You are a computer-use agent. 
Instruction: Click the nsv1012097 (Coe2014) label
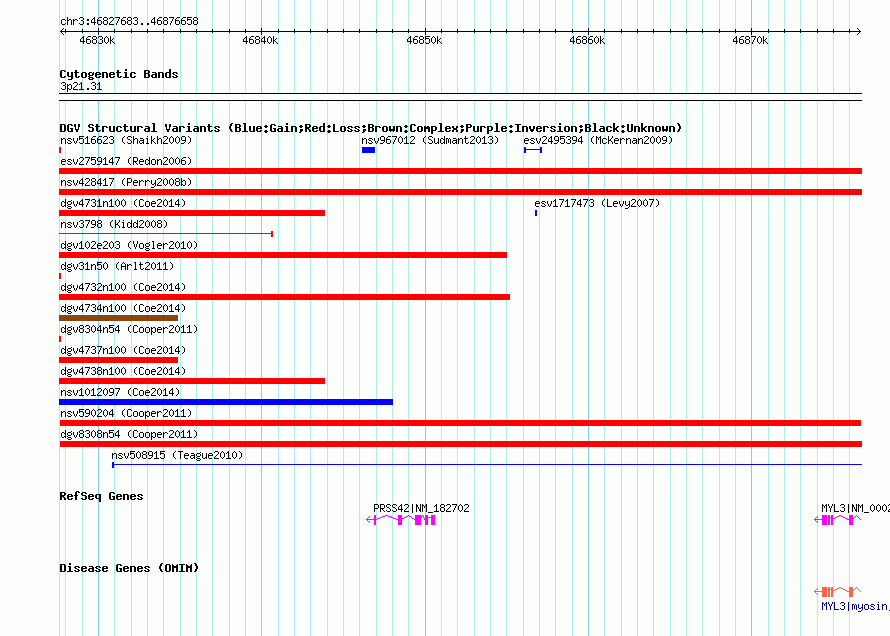pos(120,392)
